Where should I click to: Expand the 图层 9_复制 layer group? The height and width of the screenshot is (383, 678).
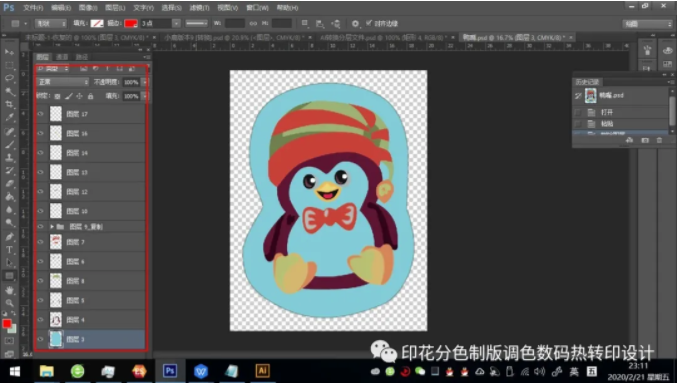click(52, 227)
